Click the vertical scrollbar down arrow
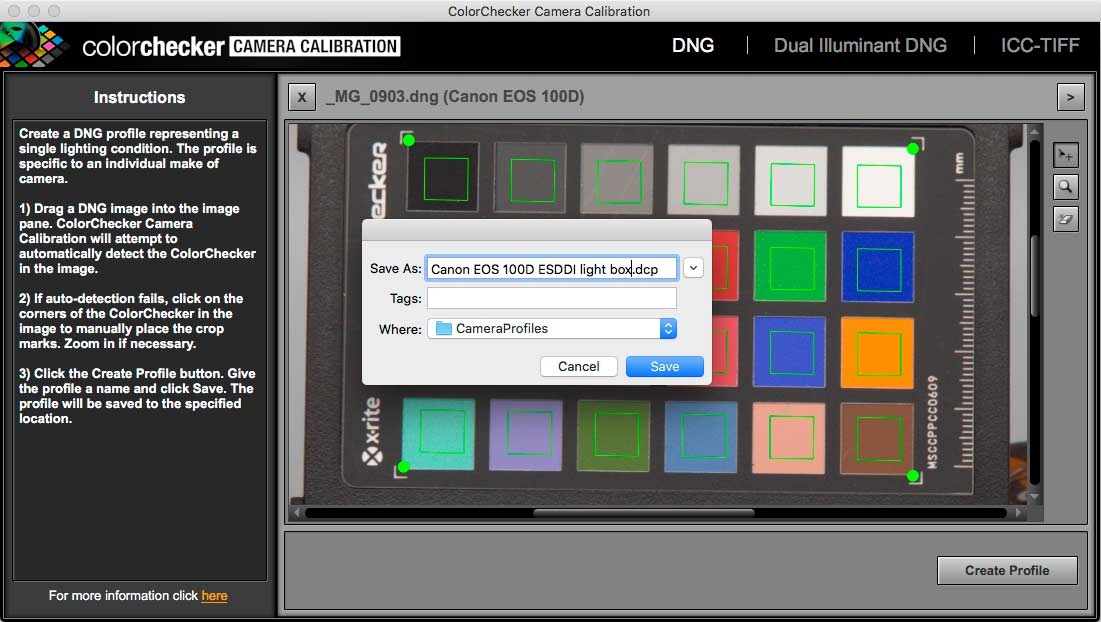1101x622 pixels. [x=1034, y=496]
